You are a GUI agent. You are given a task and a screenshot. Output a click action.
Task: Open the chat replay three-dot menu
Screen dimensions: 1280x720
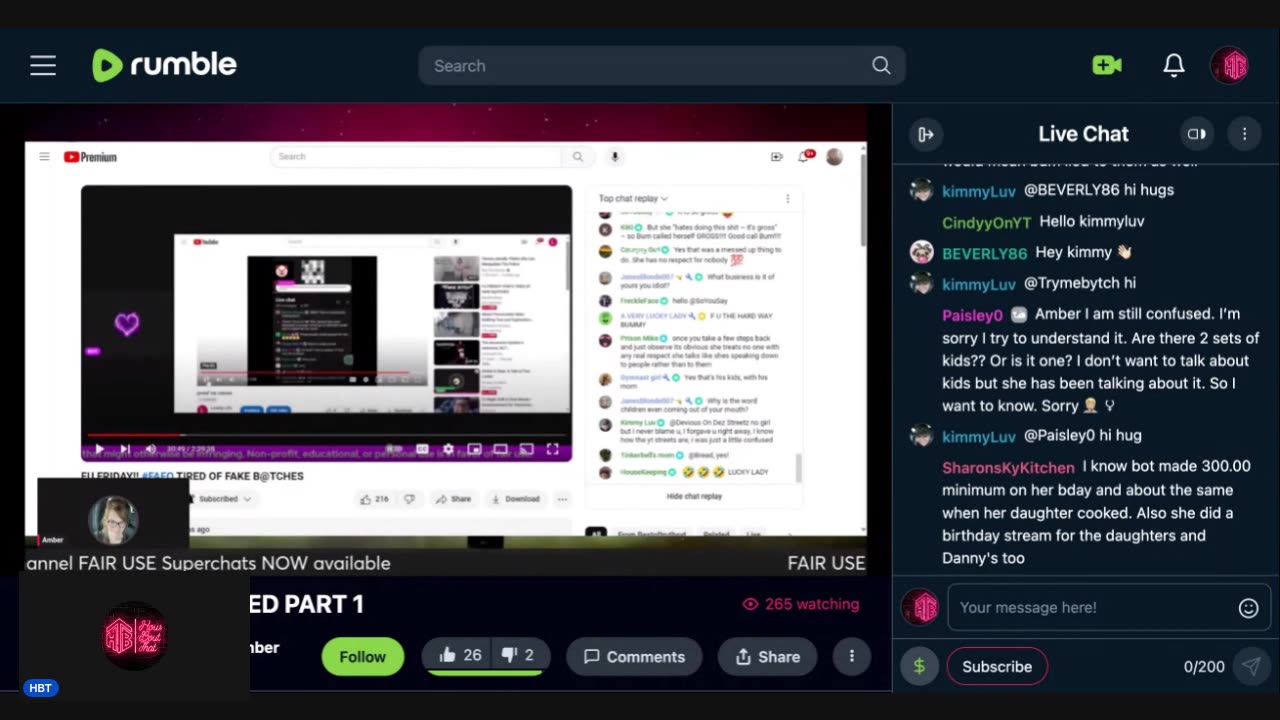788,198
